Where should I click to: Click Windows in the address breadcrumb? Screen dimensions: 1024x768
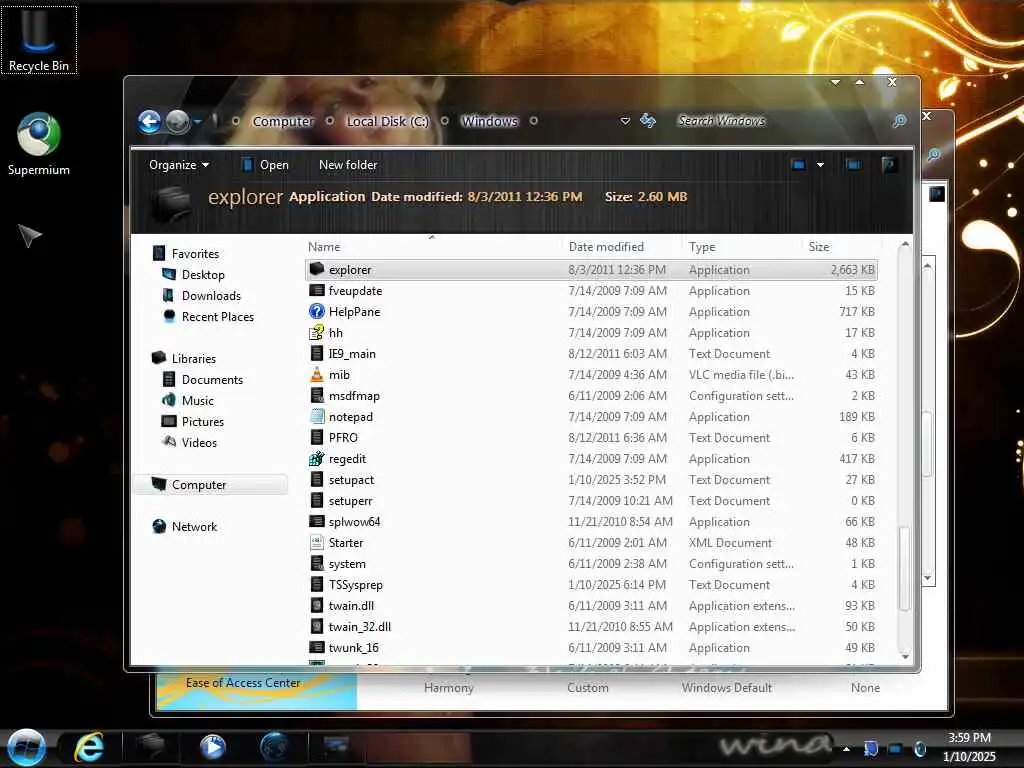pyautogui.click(x=489, y=121)
